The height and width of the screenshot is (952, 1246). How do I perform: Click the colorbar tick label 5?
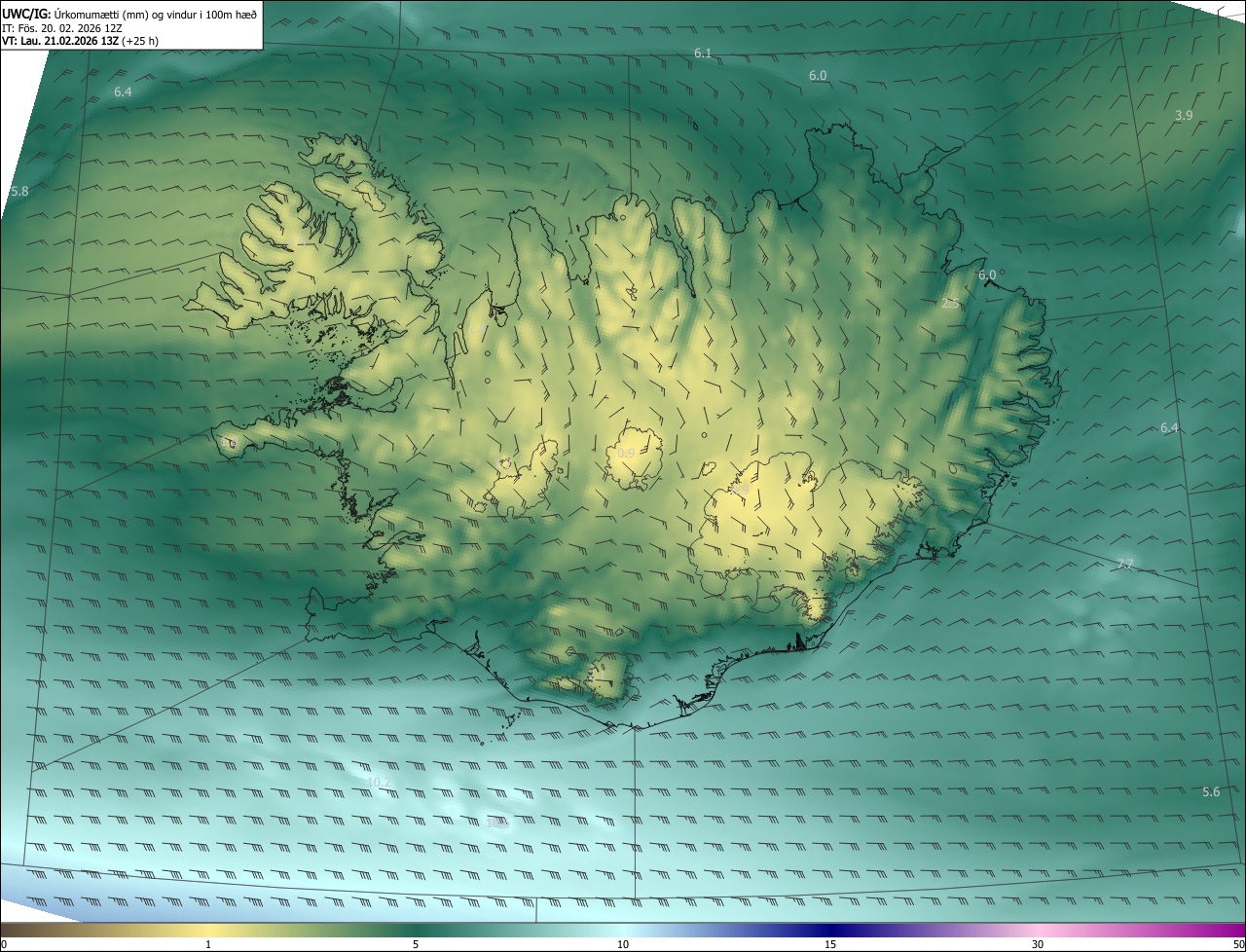click(x=416, y=944)
